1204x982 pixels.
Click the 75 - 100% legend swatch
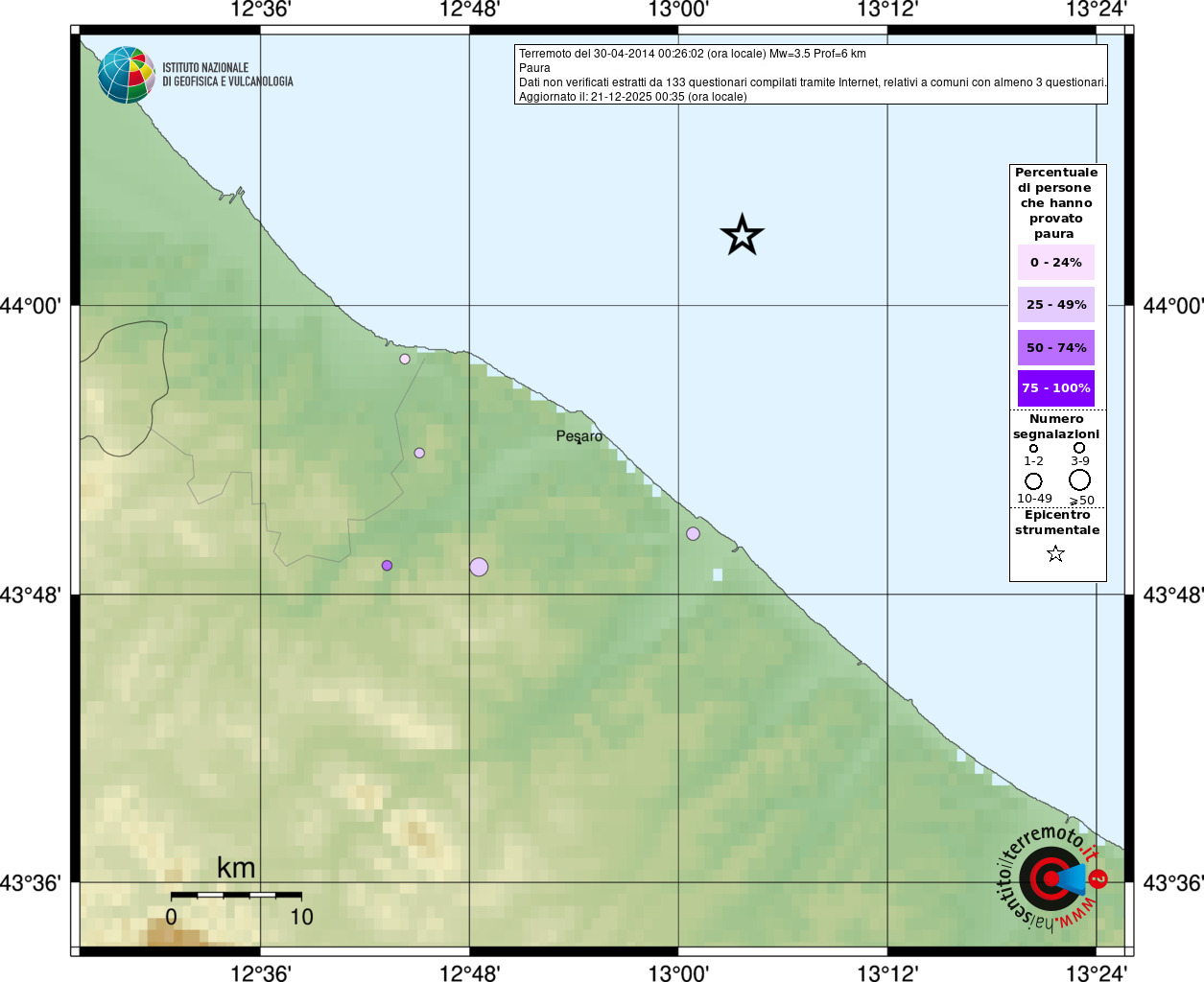tap(1055, 388)
